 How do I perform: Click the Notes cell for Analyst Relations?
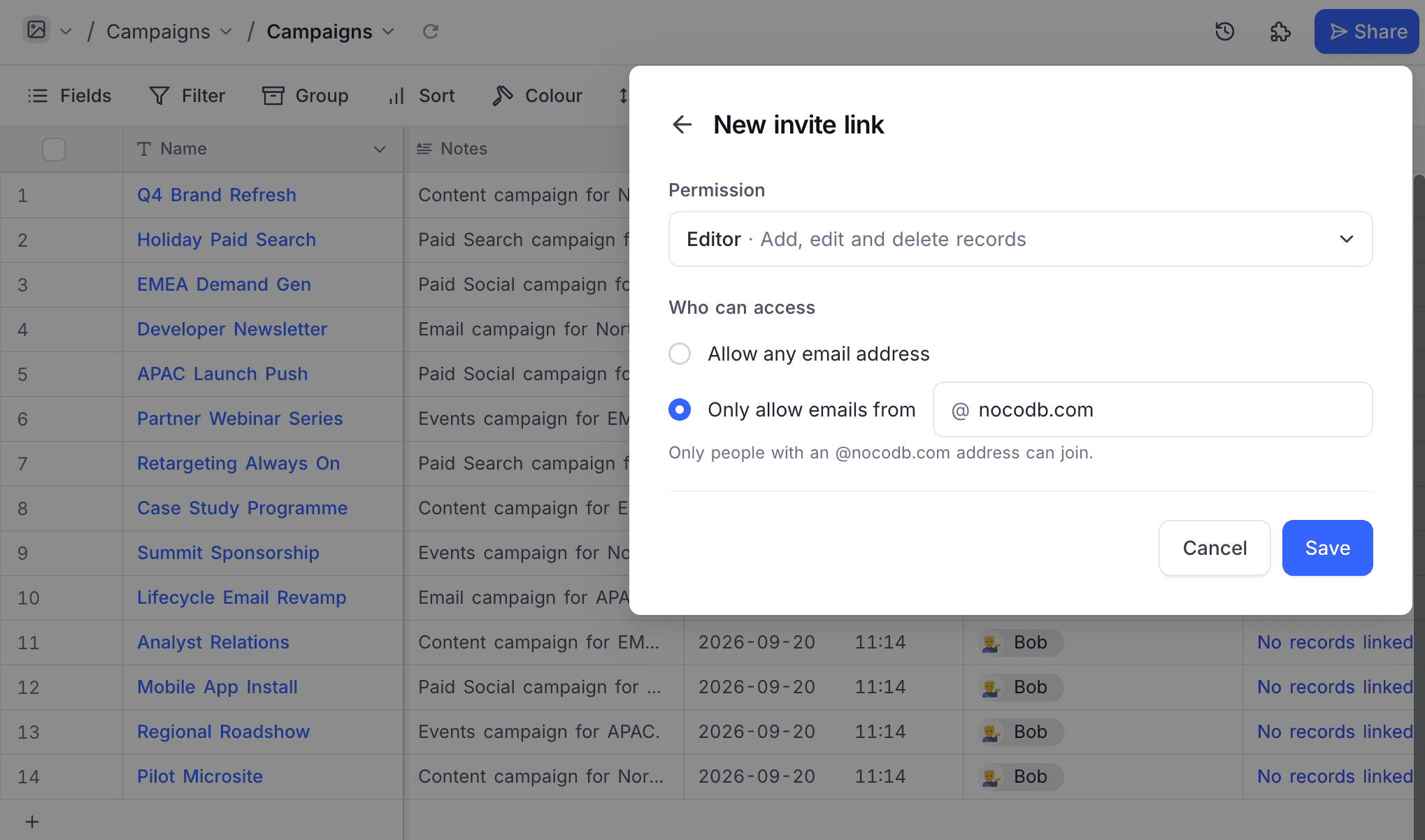[x=544, y=642]
